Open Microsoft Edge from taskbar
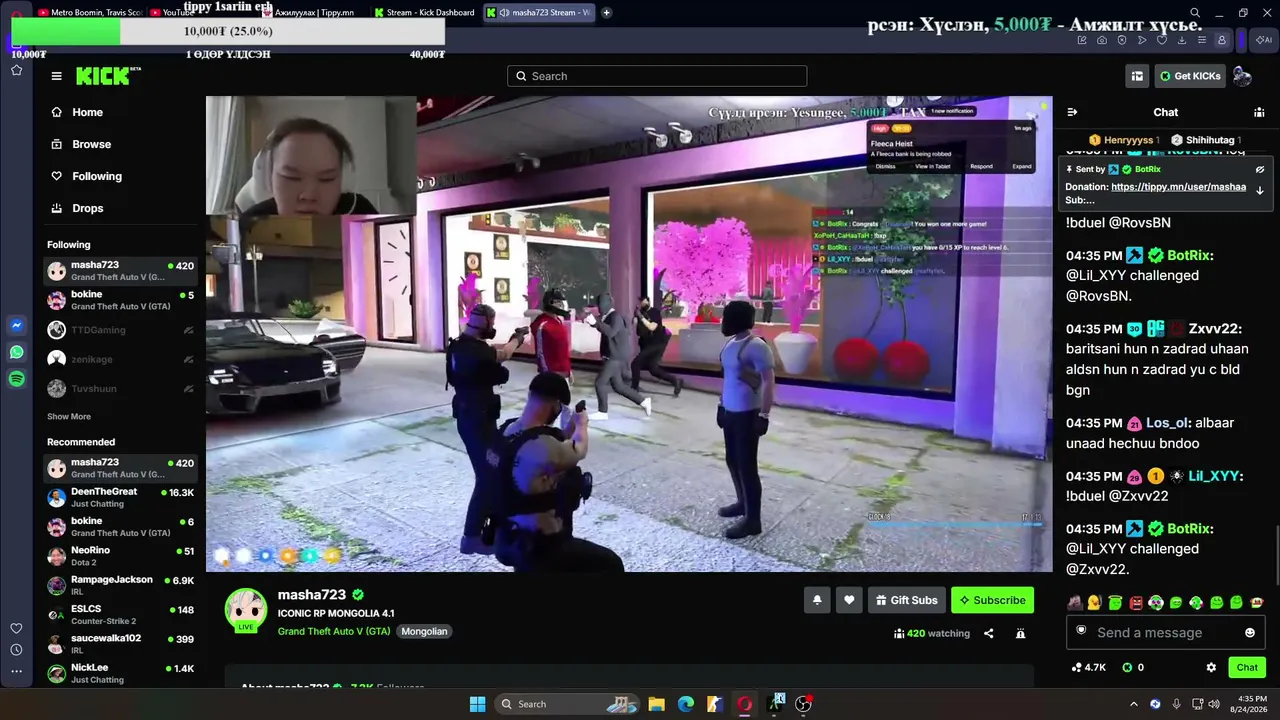 click(686, 704)
